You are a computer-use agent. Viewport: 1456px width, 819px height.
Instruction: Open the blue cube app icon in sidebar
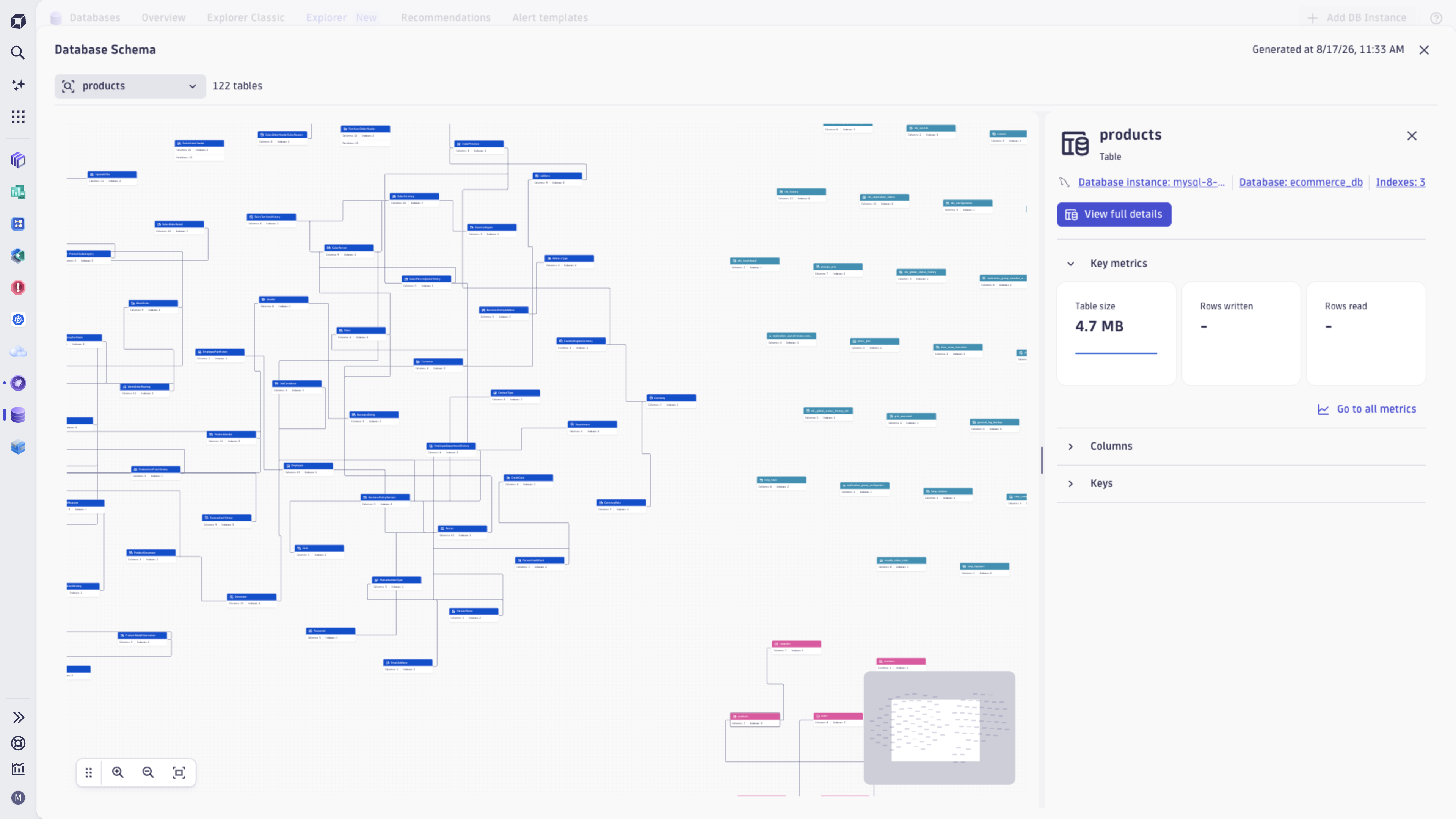tap(18, 447)
